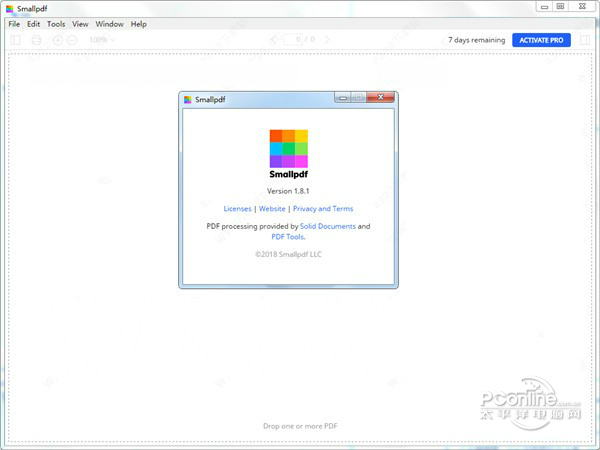Viewport: 600px width, 450px height.
Task: Go to next page arrow
Action: click(x=327, y=39)
